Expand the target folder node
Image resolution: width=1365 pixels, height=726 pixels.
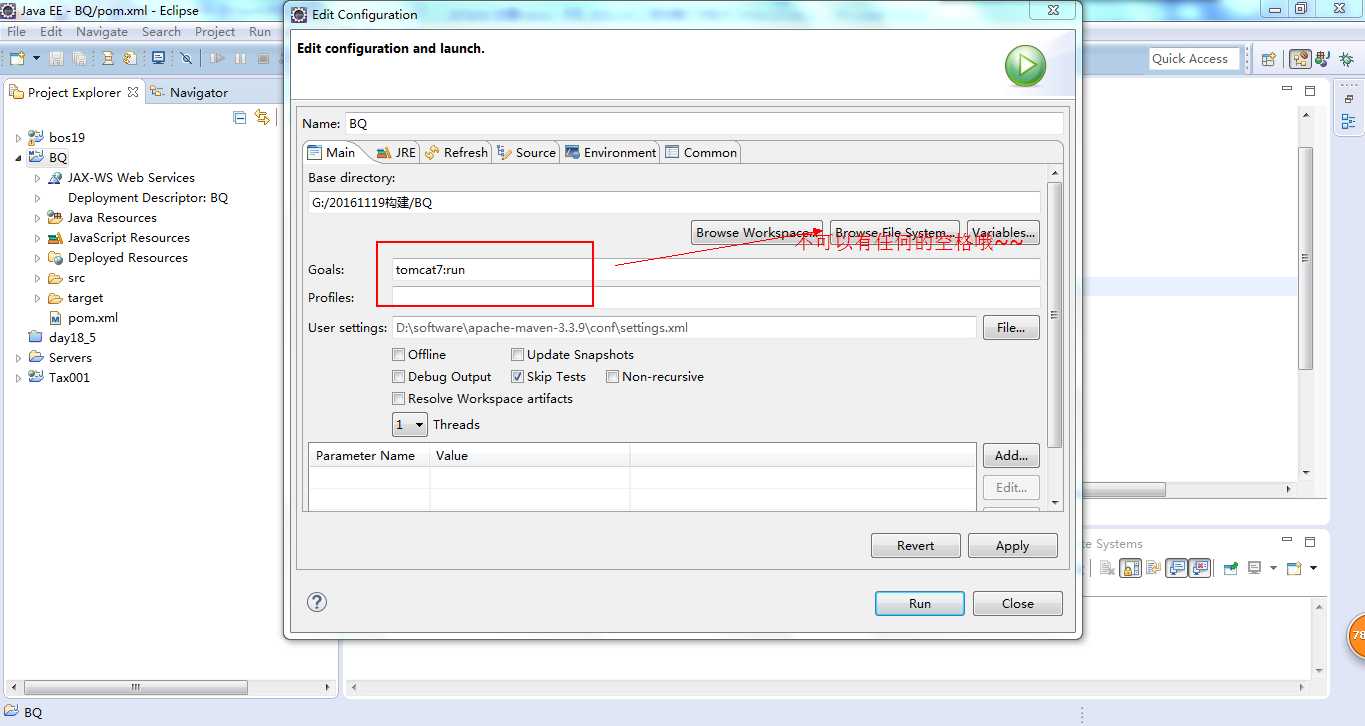tap(37, 297)
